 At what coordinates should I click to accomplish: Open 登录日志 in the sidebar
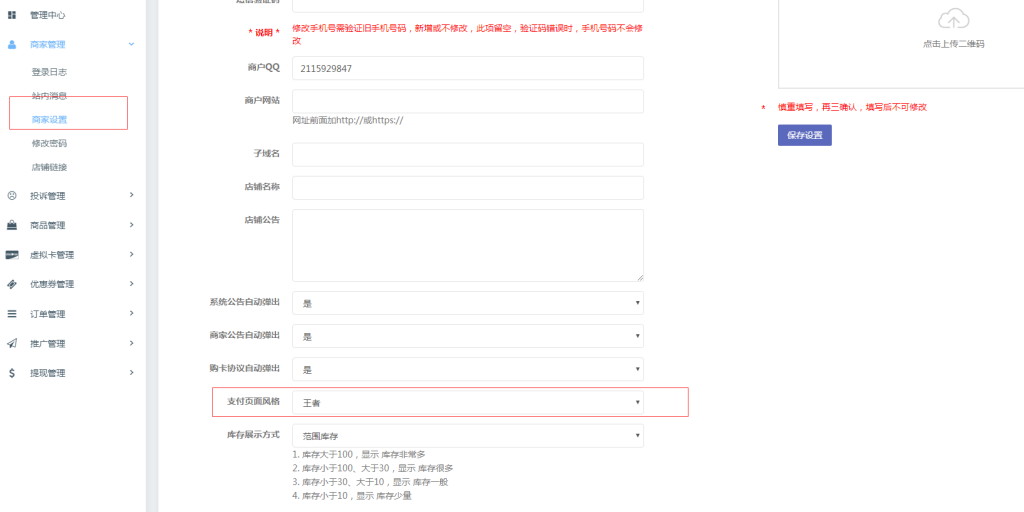tap(49, 72)
